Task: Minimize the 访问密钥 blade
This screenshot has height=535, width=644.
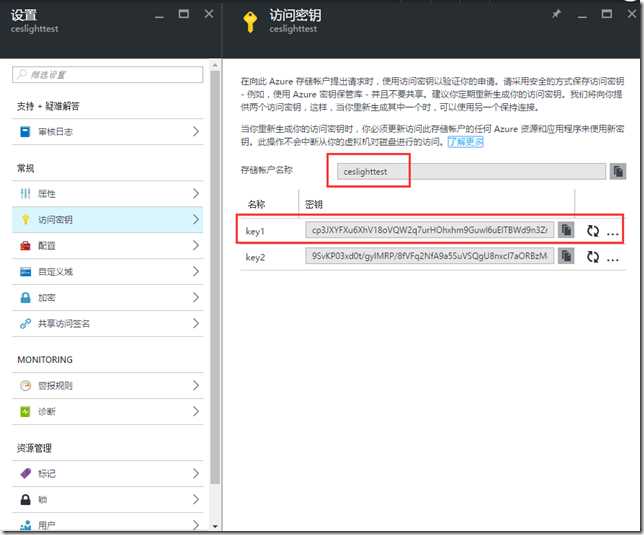Action: pyautogui.click(x=582, y=17)
